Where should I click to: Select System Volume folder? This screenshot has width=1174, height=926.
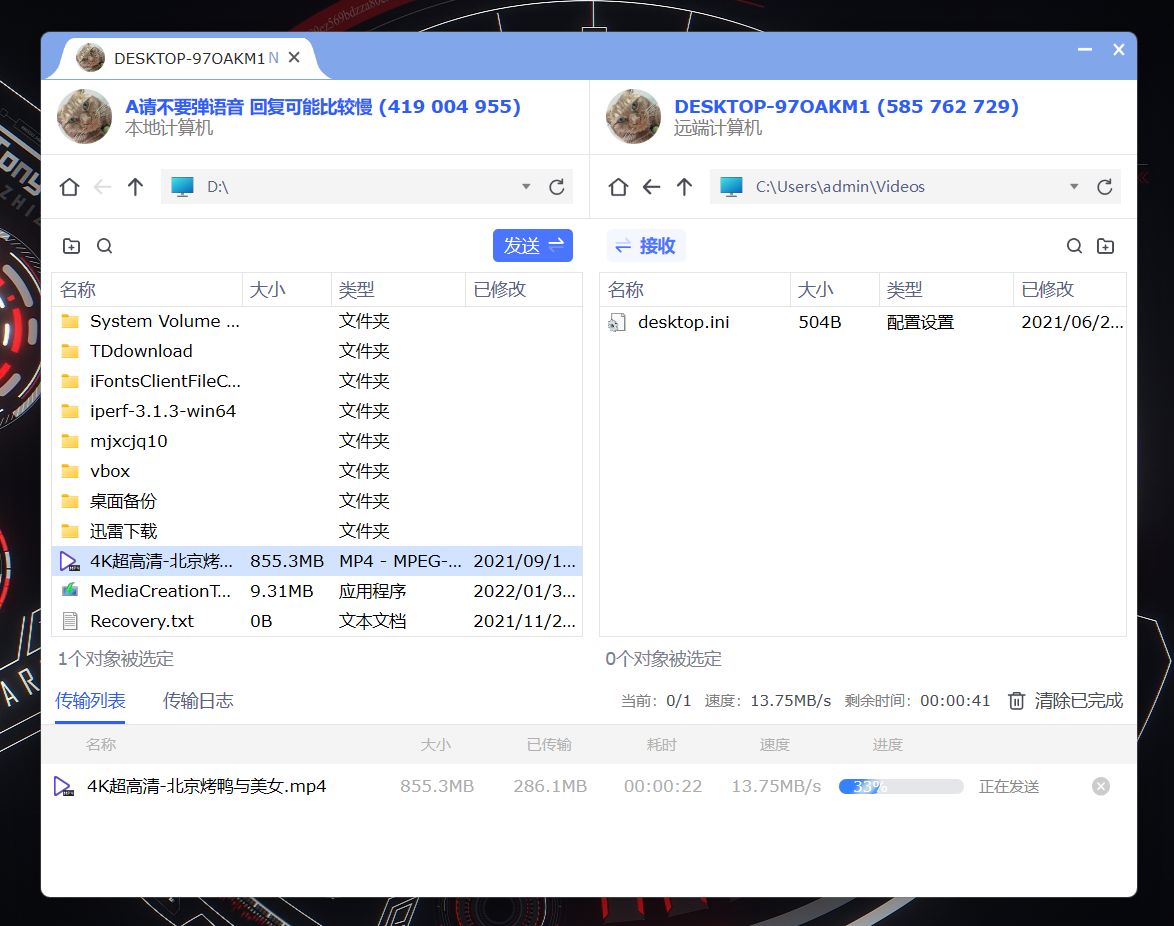click(x=317, y=321)
